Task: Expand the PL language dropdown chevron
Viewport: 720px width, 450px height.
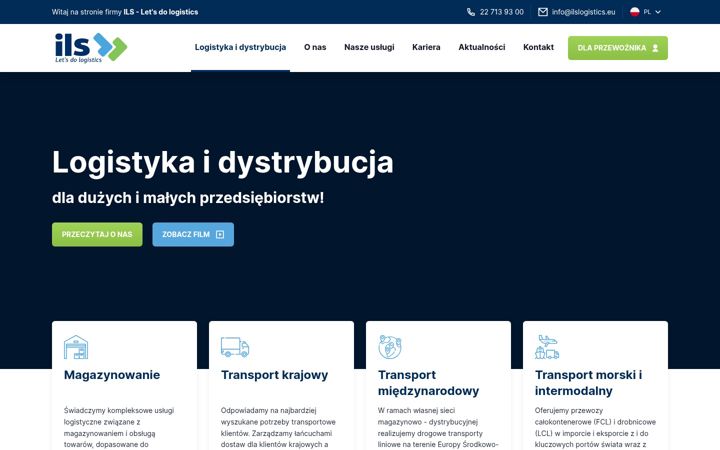Action: [x=658, y=12]
